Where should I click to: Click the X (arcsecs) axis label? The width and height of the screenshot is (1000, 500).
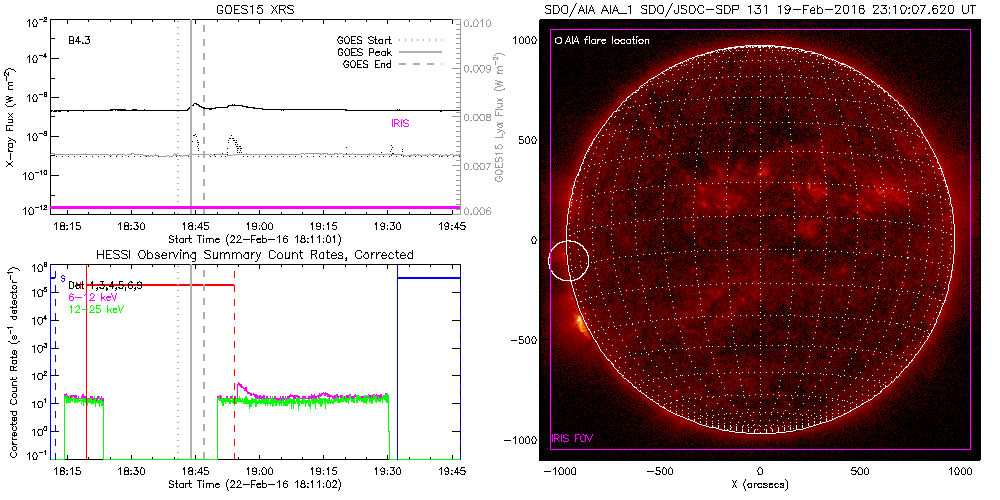[760, 484]
